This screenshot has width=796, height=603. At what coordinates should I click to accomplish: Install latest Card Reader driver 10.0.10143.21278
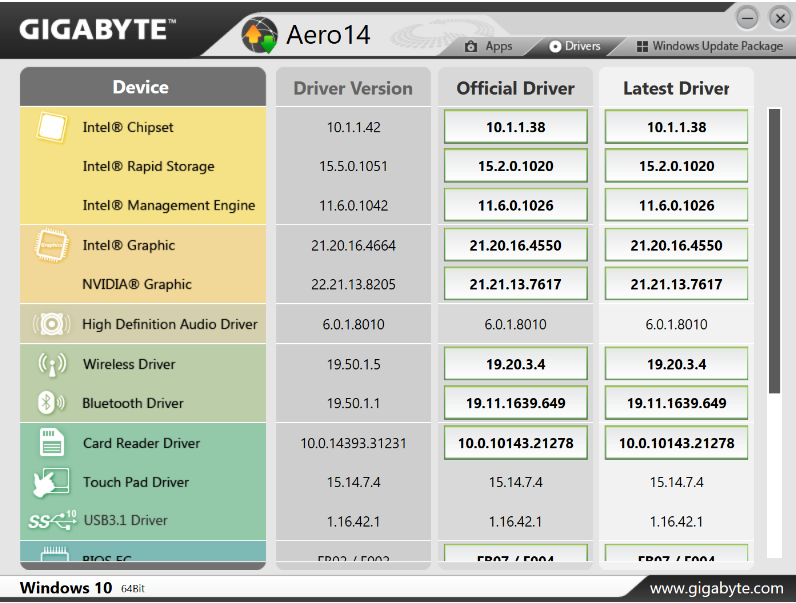click(x=676, y=443)
